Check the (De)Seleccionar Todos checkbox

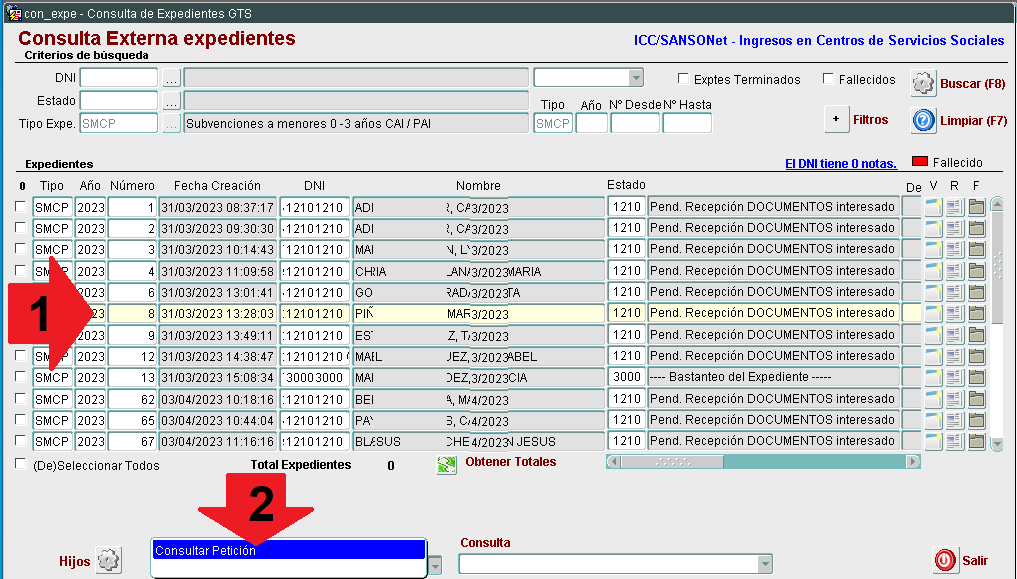[x=21, y=465]
